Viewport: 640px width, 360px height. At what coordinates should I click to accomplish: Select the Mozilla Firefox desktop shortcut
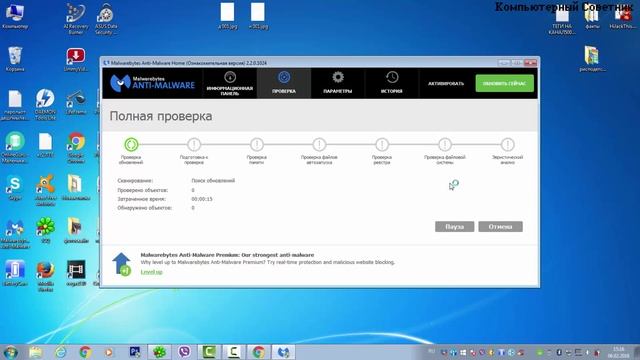pos(45,276)
